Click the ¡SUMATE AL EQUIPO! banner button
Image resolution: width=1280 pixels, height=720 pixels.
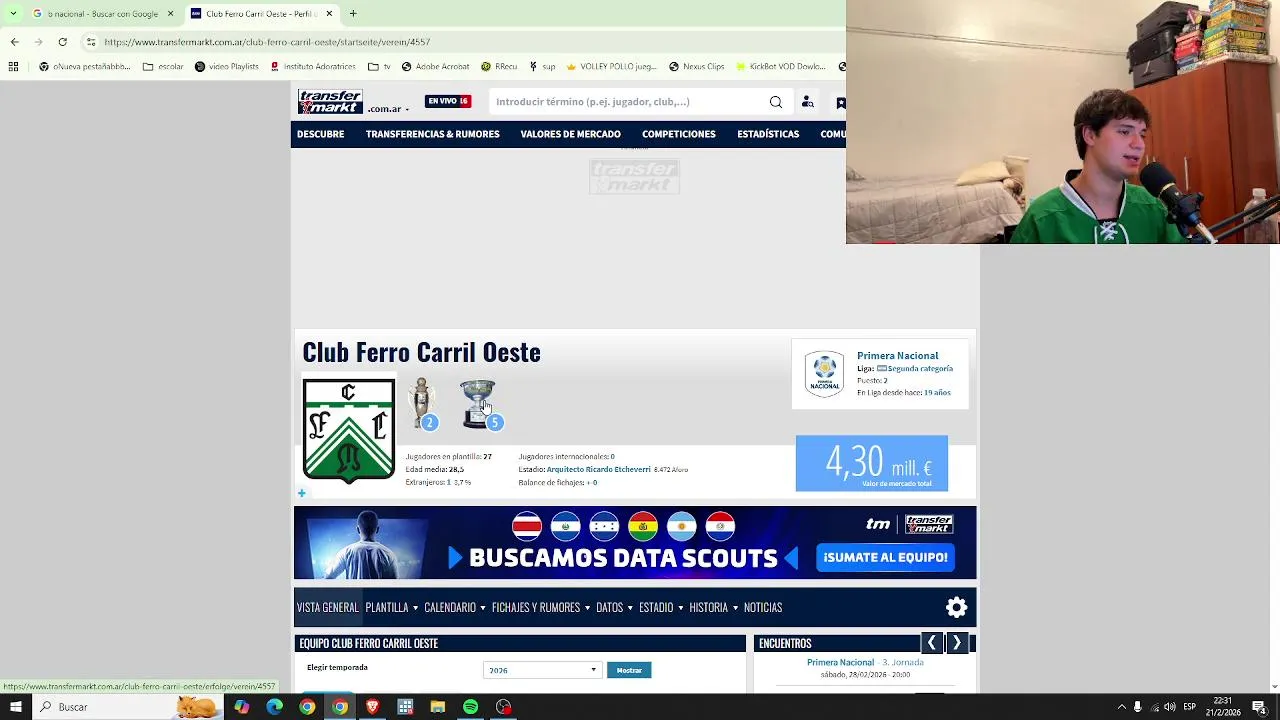pos(884,557)
